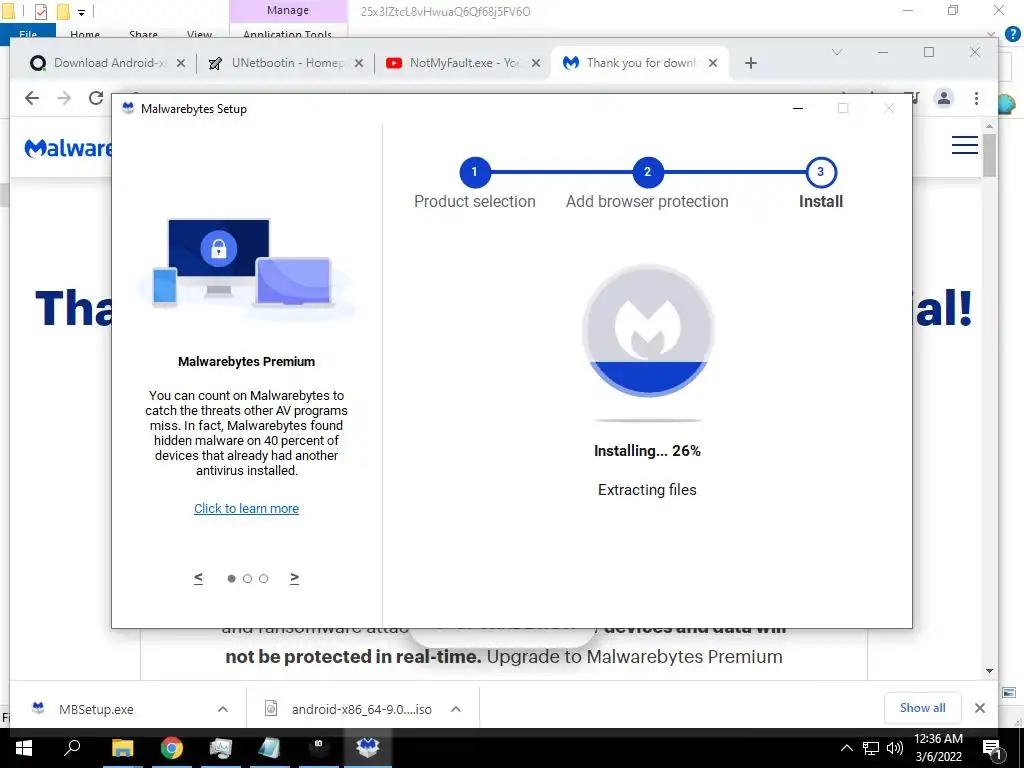1024x768 pixels.
Task: Click Malwarebytes setup taskbar icon
Action: [368, 748]
